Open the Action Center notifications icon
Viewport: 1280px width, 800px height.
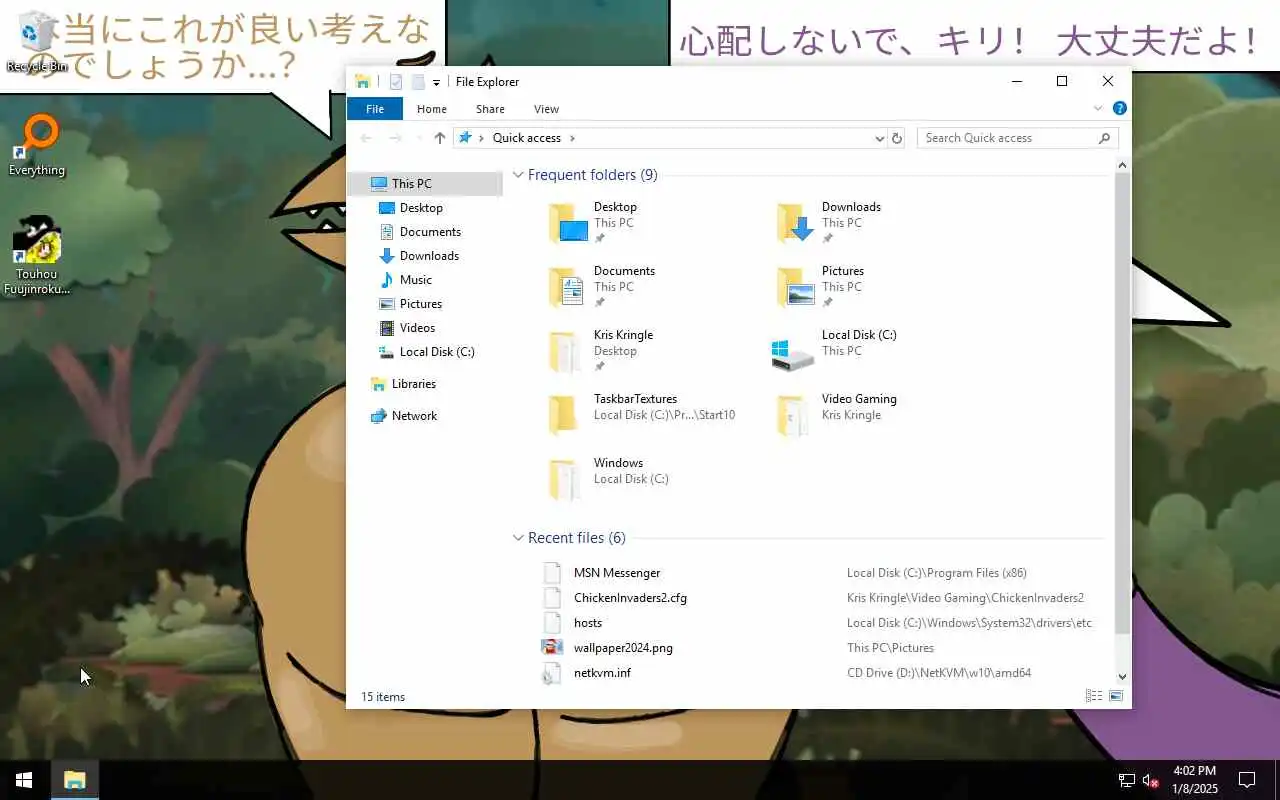pos(1247,780)
